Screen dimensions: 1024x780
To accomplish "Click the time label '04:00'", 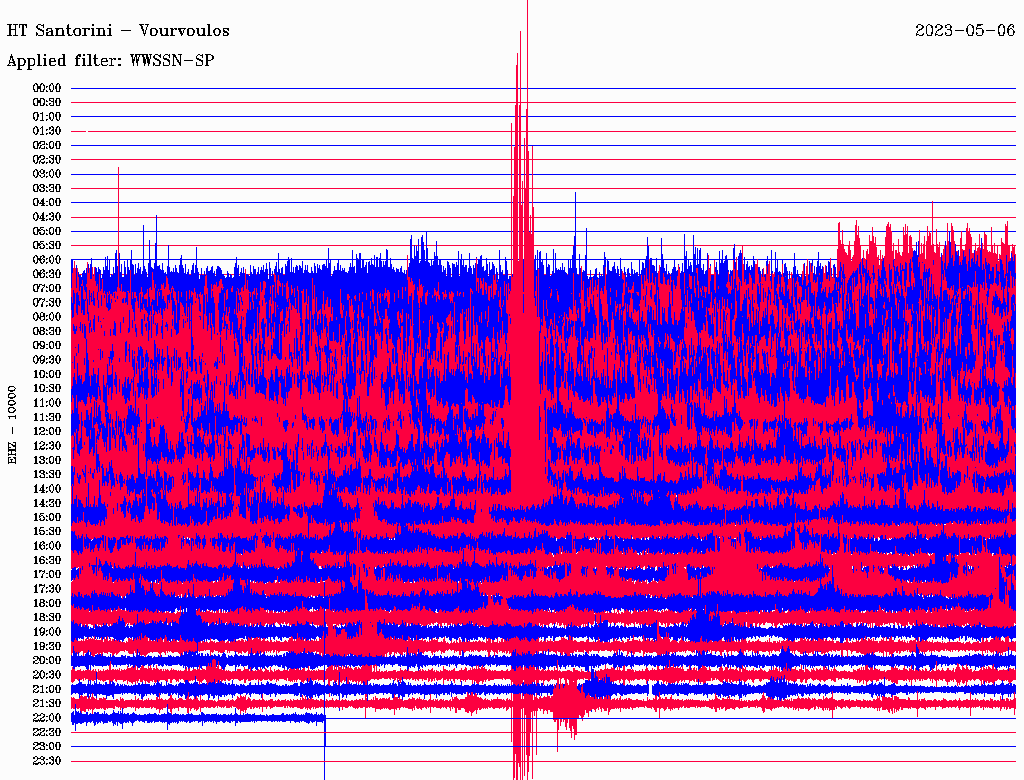I will point(47,203).
